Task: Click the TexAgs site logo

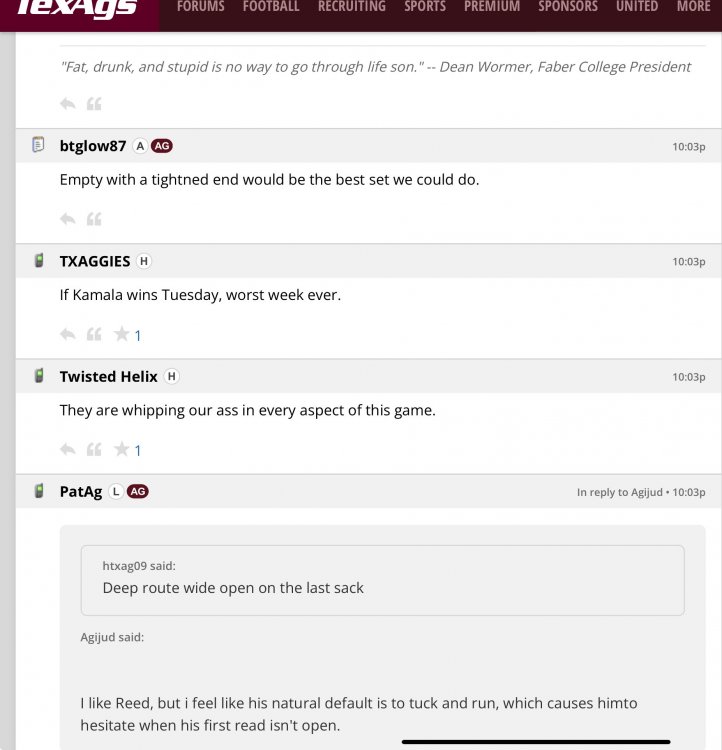Action: coord(77,10)
